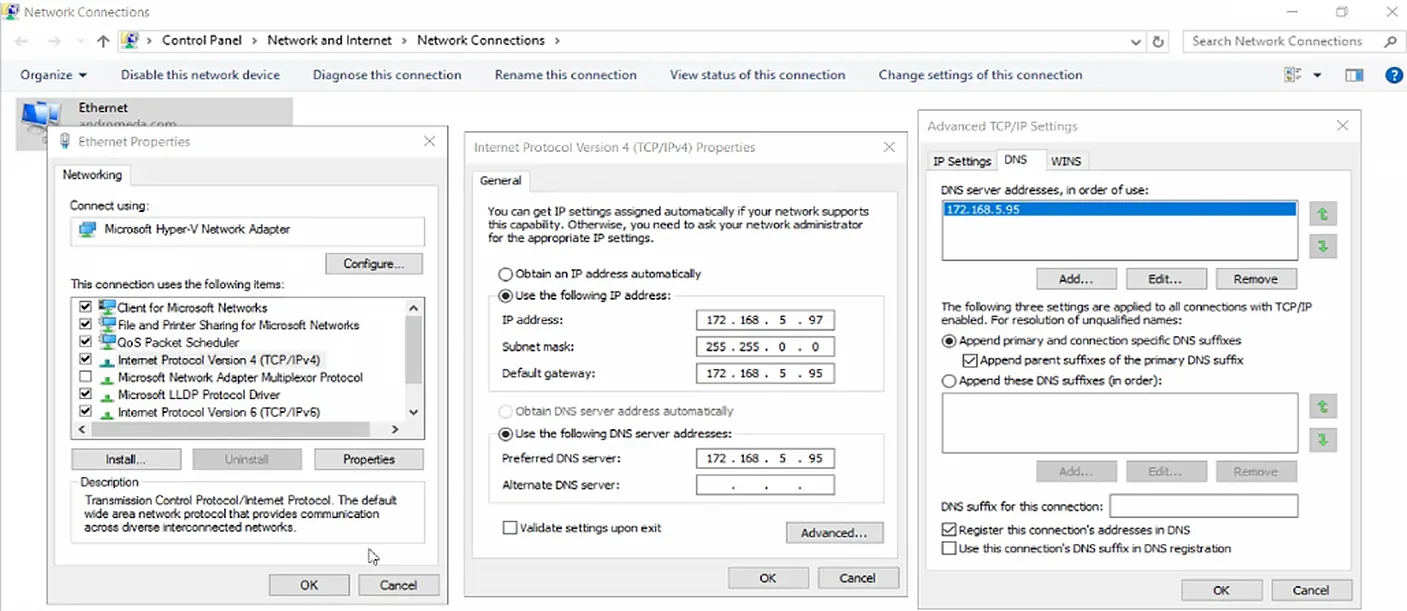Click DNS suffix for this connection field
Image resolution: width=1407 pixels, height=611 pixels.
pos(1204,506)
